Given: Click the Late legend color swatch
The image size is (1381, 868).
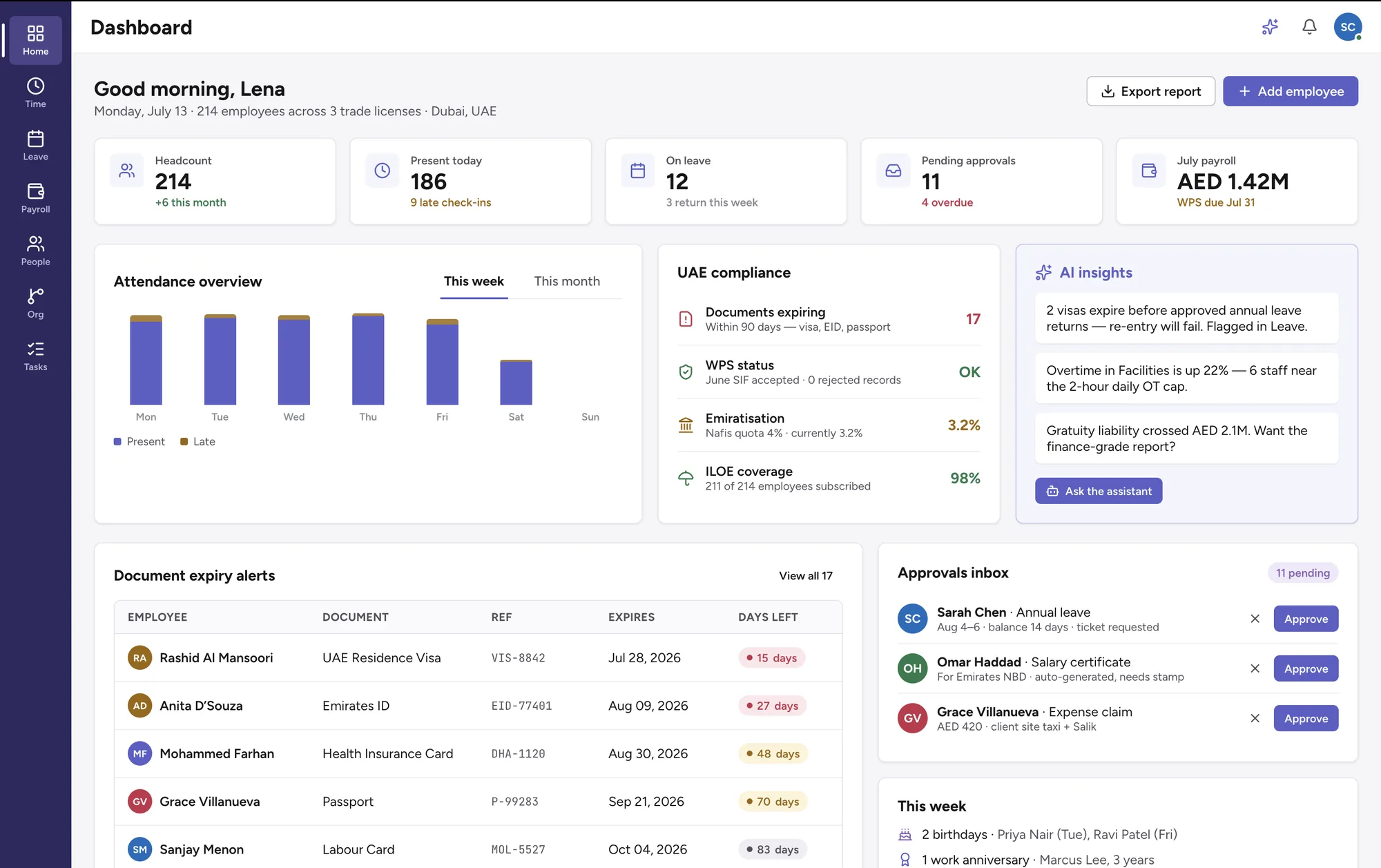Looking at the screenshot, I should (184, 442).
